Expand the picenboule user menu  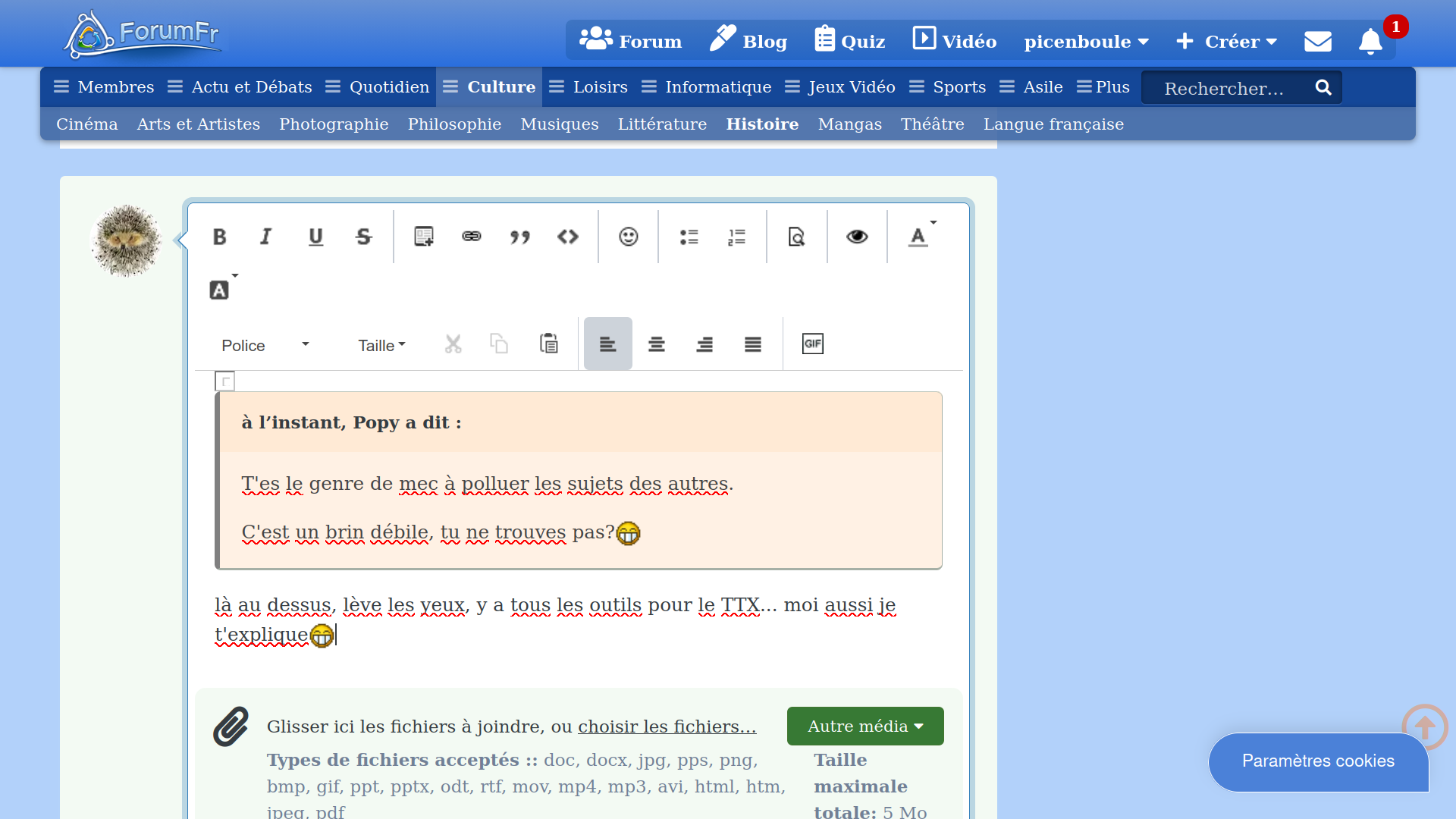pos(1086,42)
